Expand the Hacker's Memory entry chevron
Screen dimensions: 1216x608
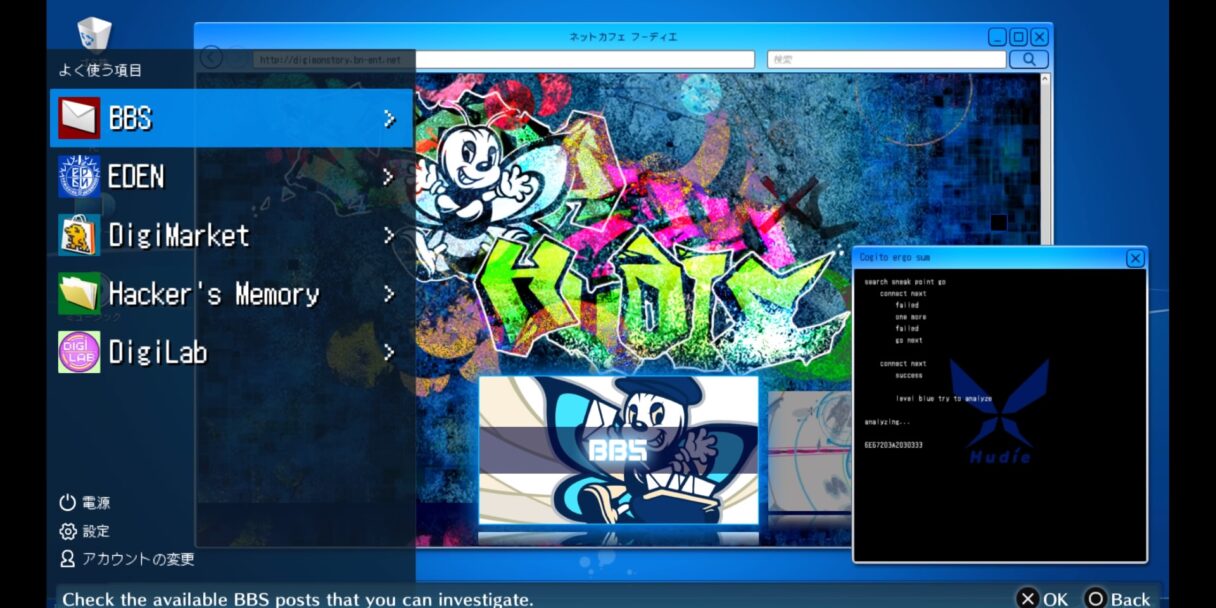coord(389,294)
